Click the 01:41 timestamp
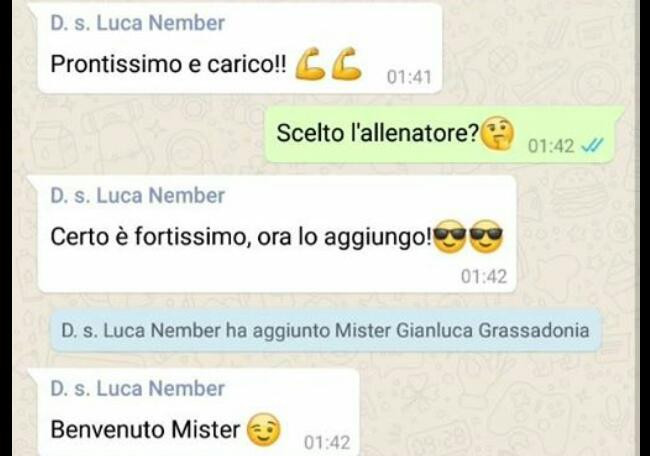Screen dimensions: 650x456 coord(409,77)
